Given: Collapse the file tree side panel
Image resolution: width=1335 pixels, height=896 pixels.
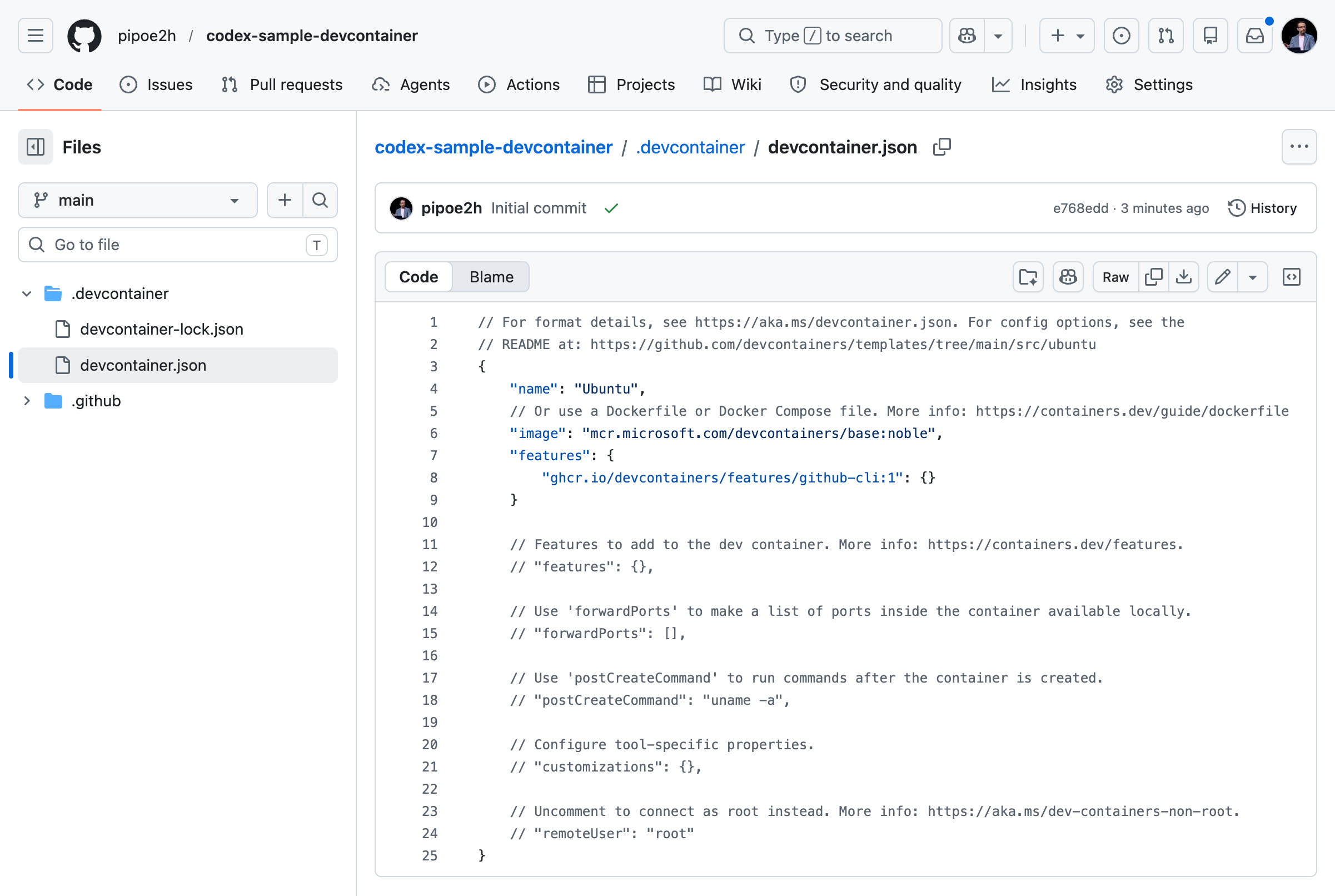Looking at the screenshot, I should tap(36, 147).
